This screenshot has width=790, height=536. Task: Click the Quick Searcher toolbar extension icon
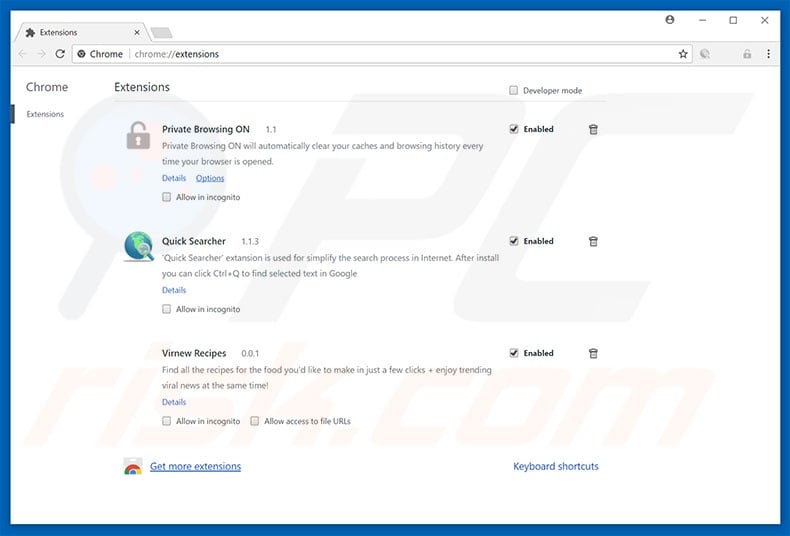click(x=705, y=54)
